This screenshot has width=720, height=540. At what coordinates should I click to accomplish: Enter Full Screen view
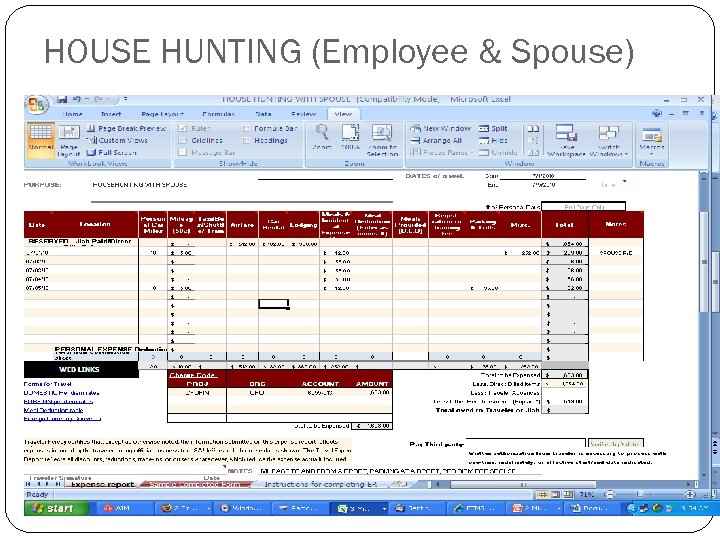tap(112, 152)
